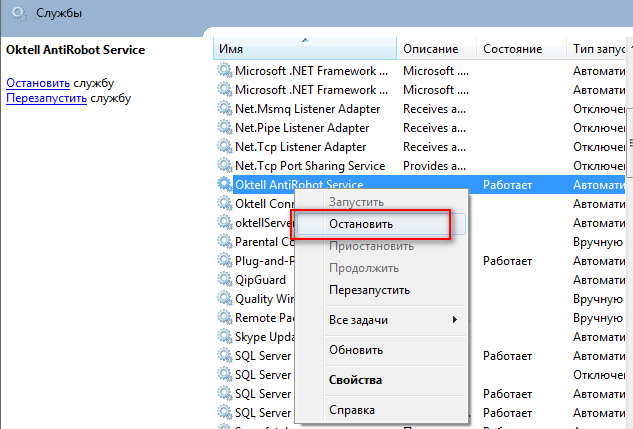
Task: Click gear icon beside Plug-and-Play service
Action: 224,261
